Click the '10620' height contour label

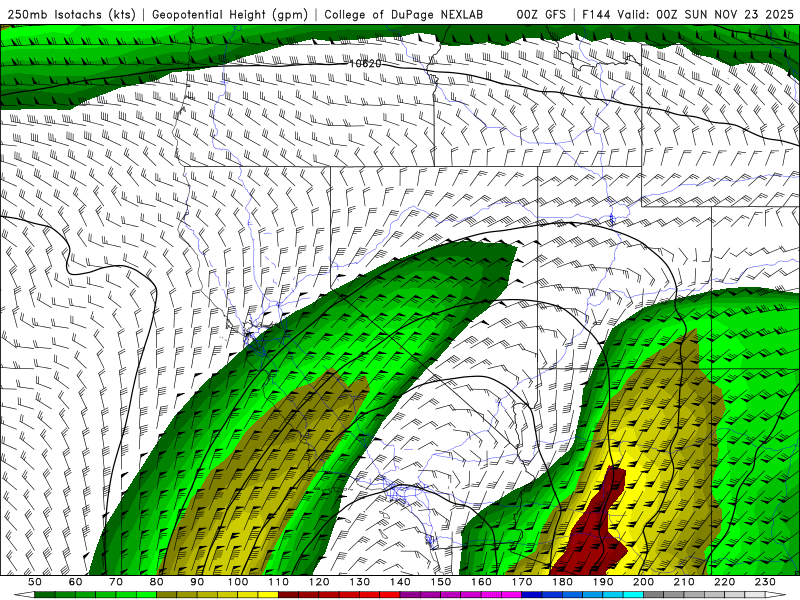click(x=365, y=64)
